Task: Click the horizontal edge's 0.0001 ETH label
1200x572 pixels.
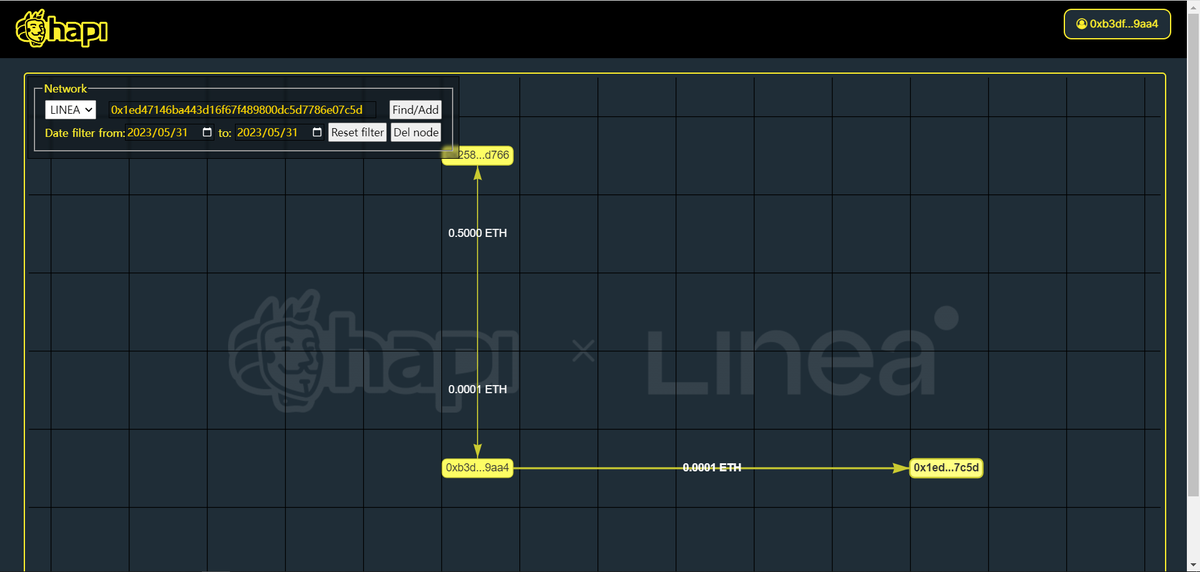Action: [712, 468]
